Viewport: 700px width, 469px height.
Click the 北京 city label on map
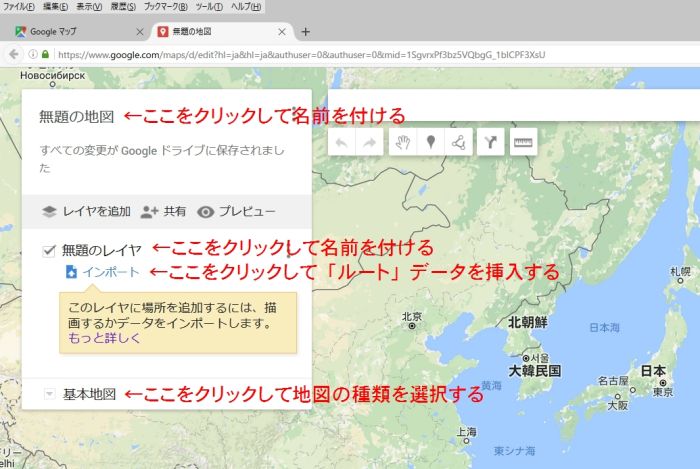coord(412,316)
